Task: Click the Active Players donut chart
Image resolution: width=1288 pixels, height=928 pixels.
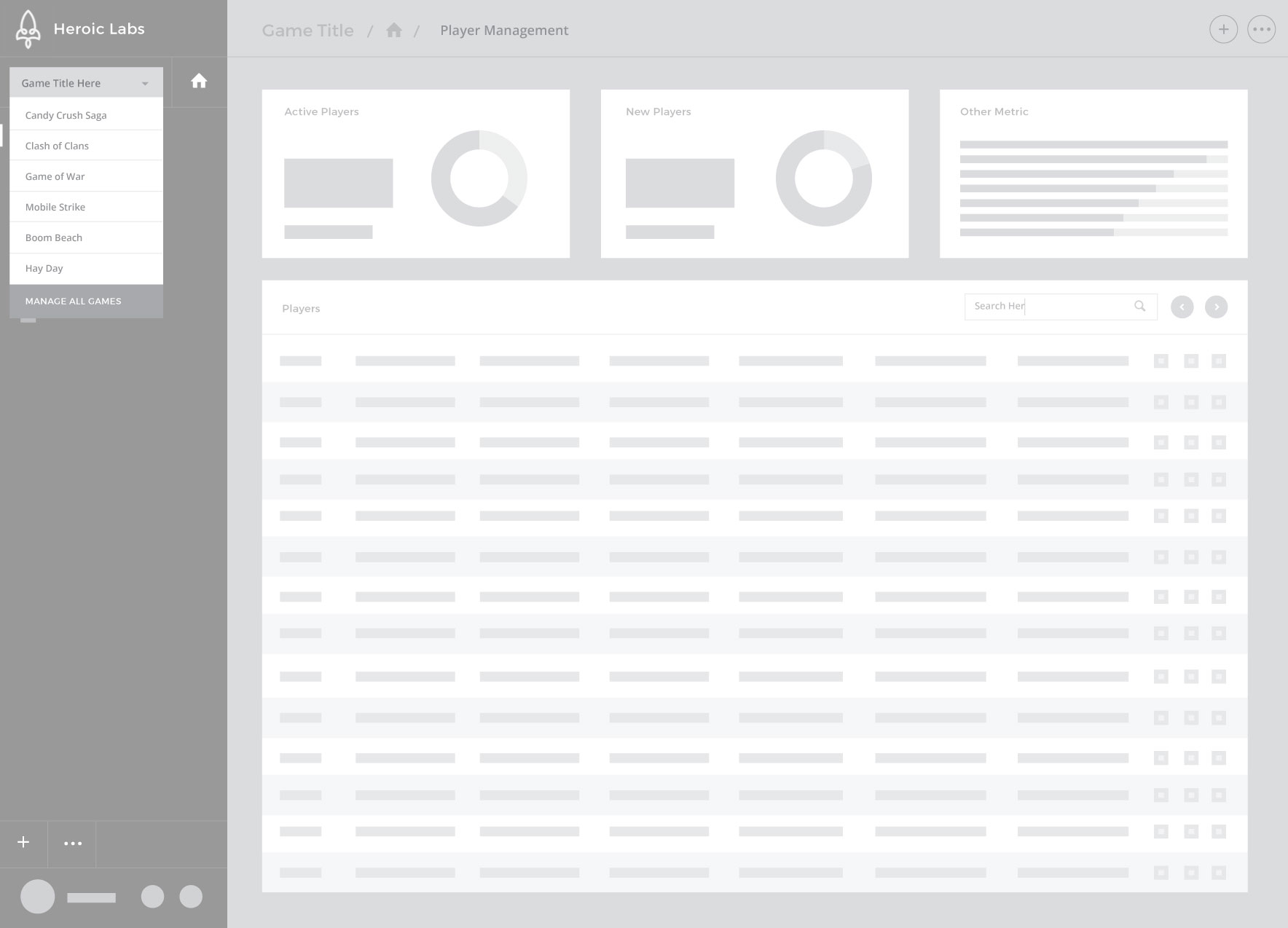Action: click(x=479, y=178)
